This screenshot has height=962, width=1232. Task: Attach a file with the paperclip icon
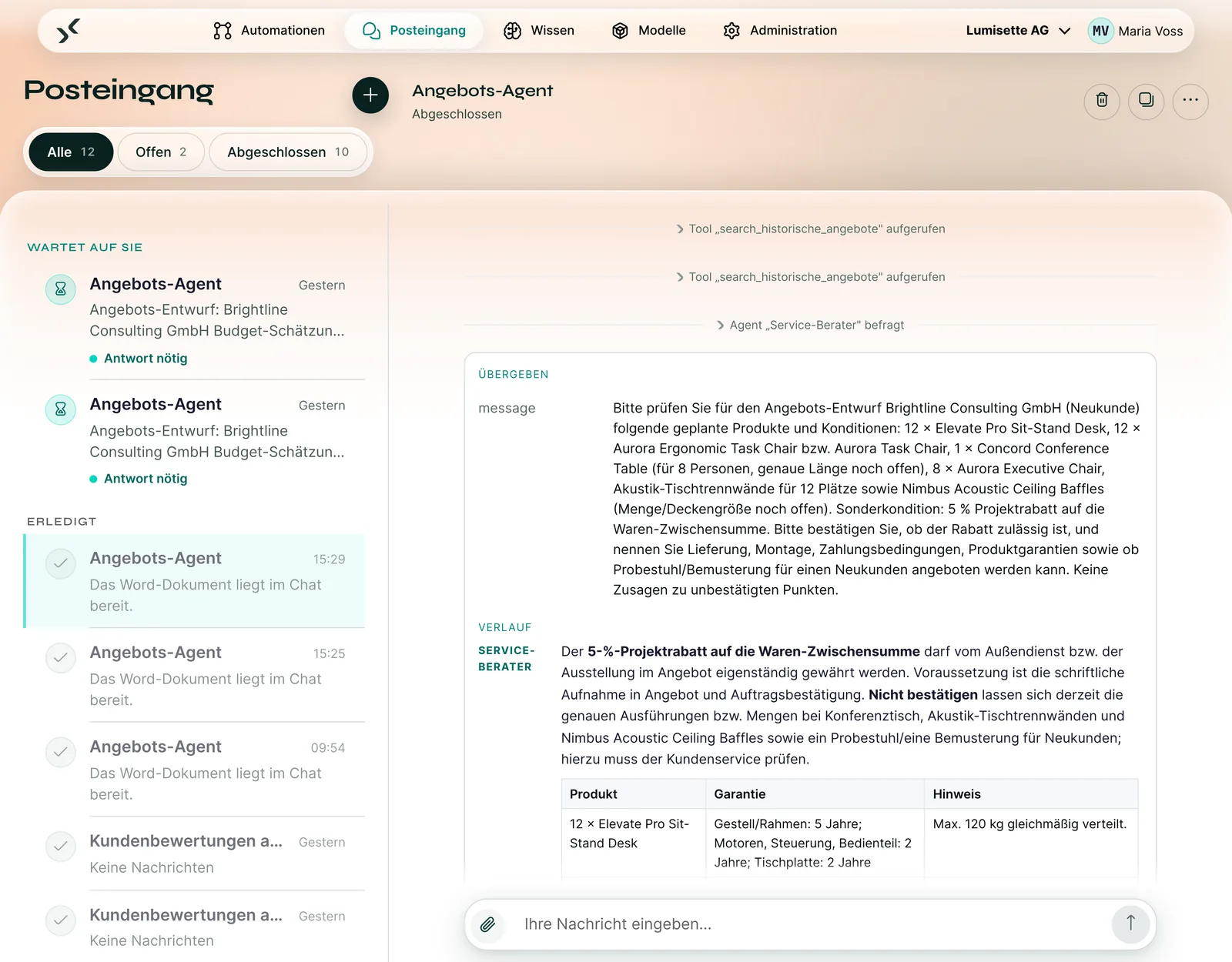(487, 924)
